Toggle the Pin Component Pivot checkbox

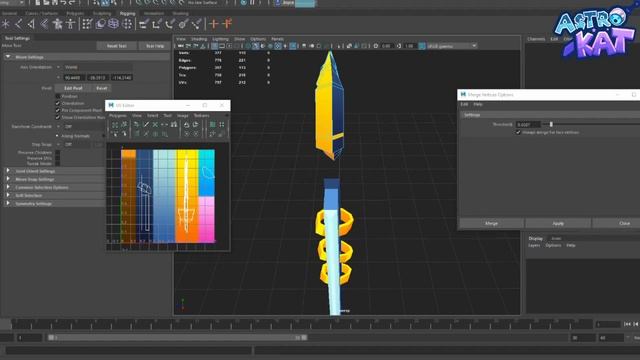[x=58, y=110]
